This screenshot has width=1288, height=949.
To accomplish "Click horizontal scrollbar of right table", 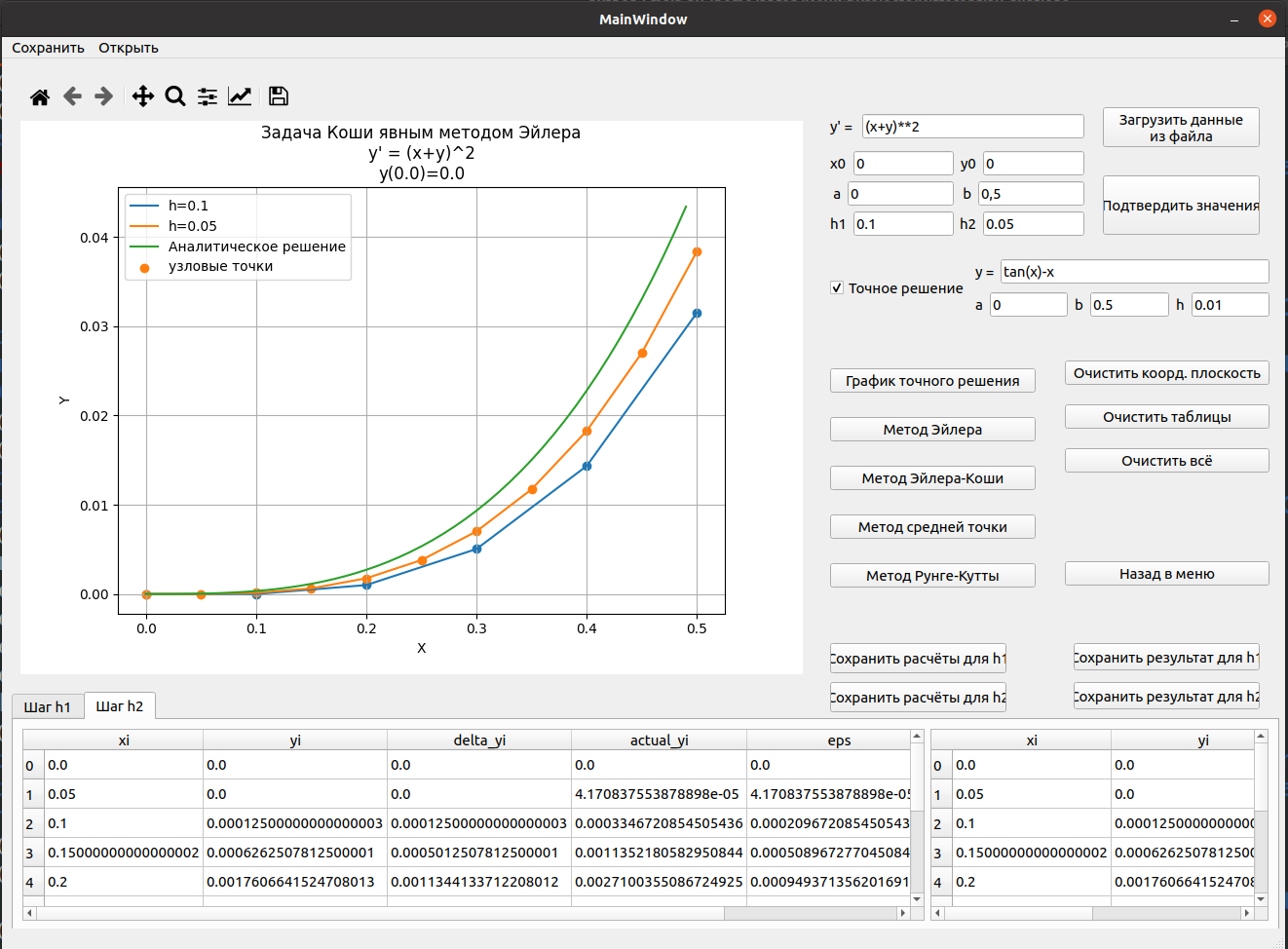I will point(1092,913).
